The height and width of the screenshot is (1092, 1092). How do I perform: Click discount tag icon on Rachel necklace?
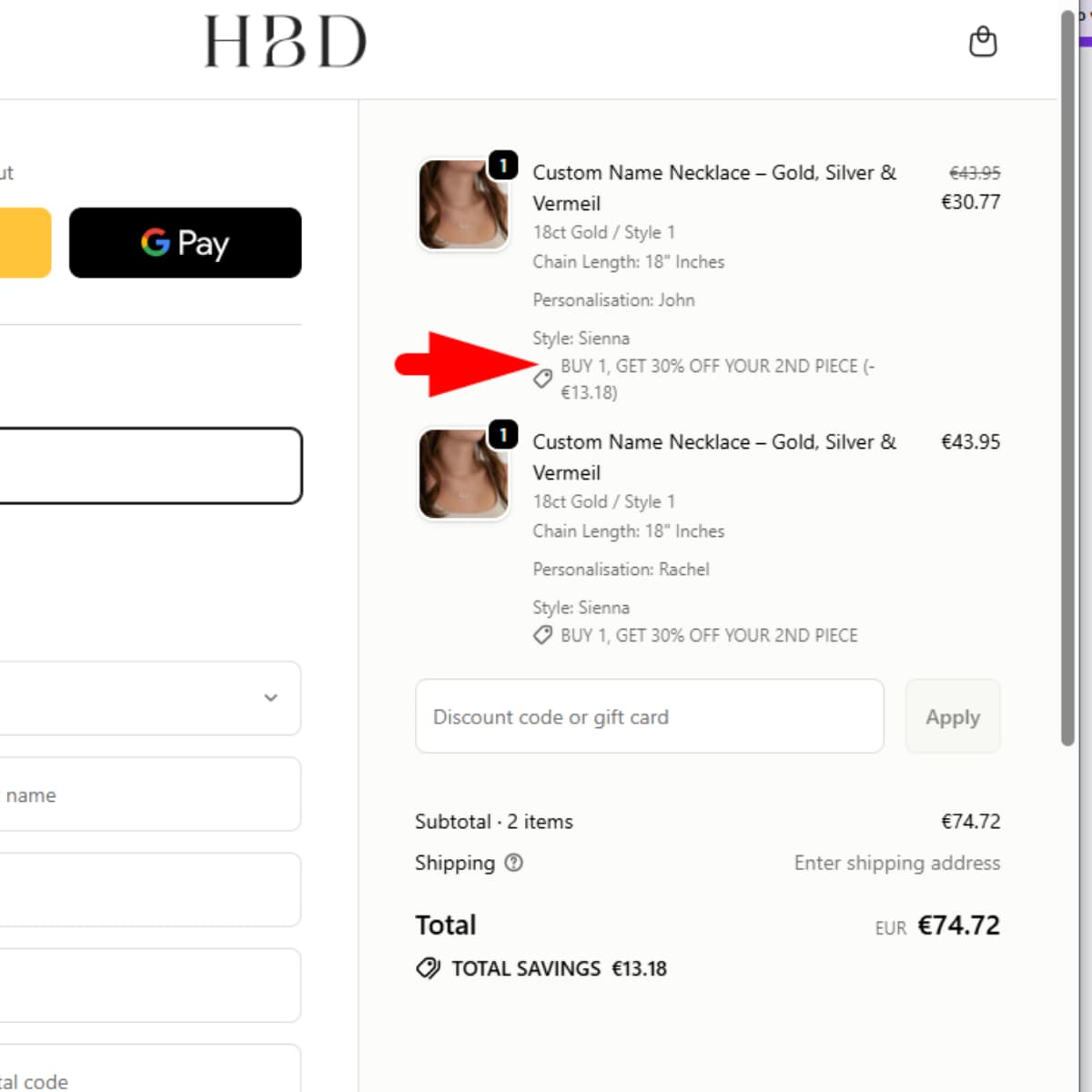(x=543, y=635)
